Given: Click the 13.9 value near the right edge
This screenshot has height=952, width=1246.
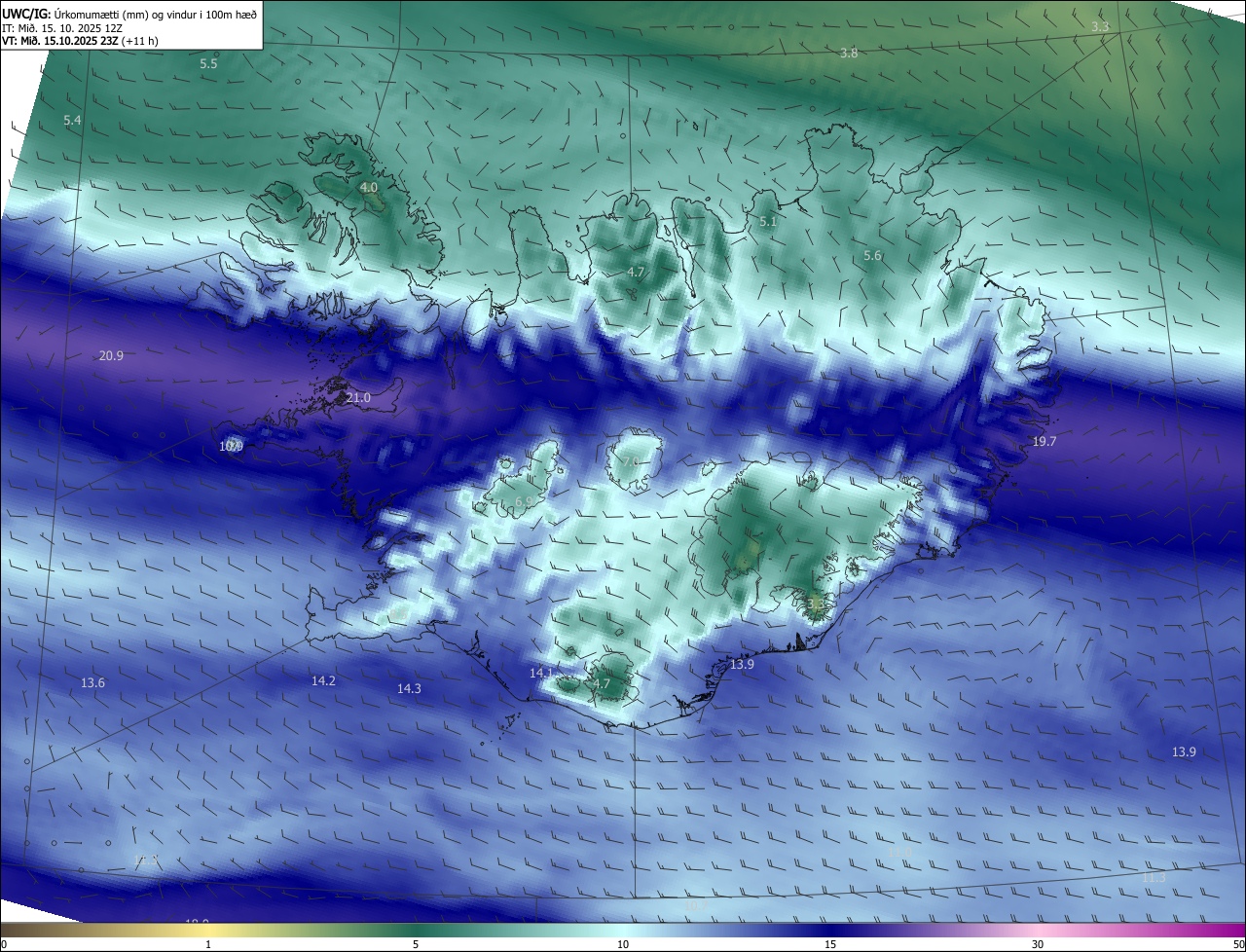Looking at the screenshot, I should pos(1184,751).
